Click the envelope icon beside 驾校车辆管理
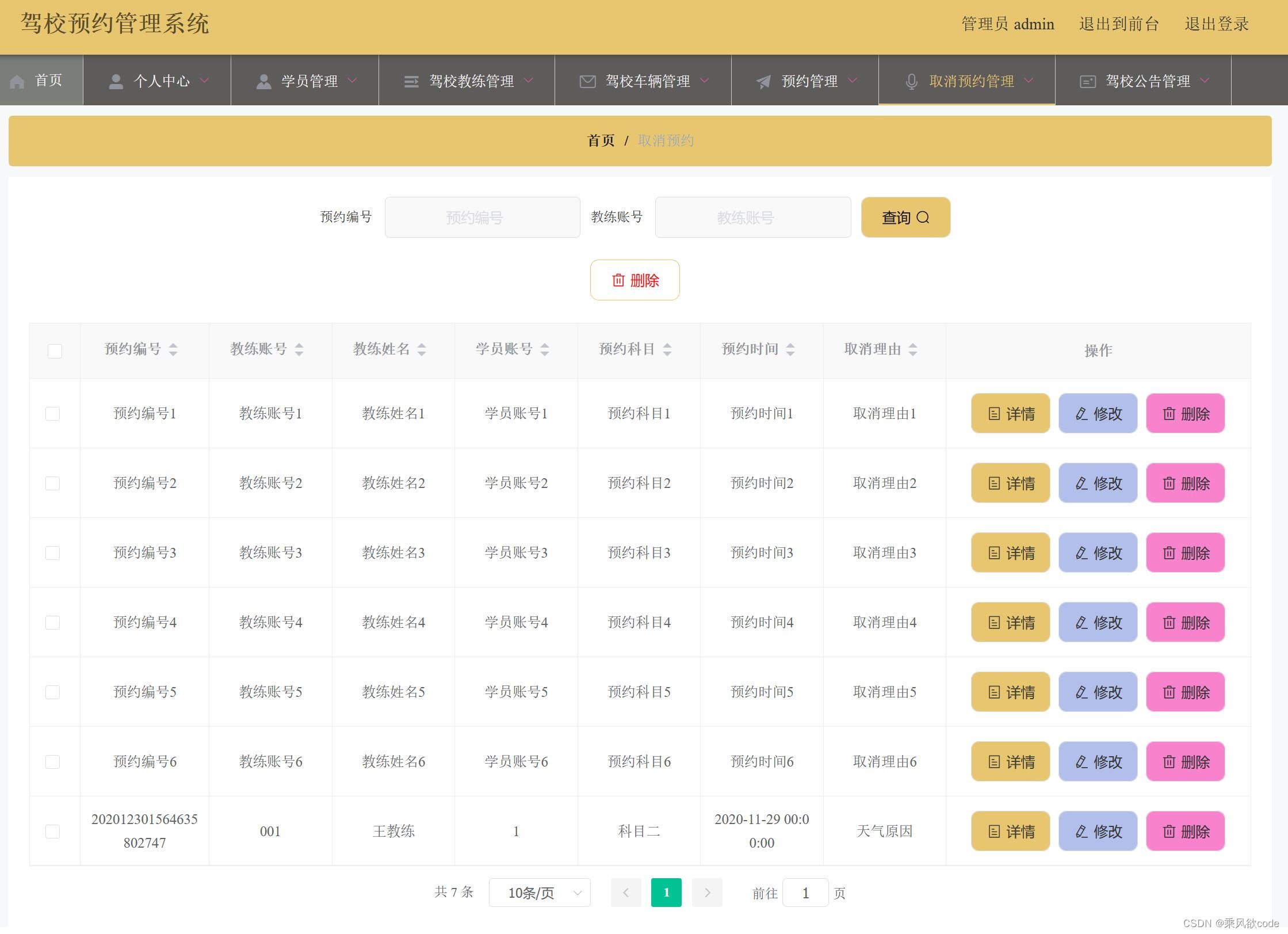The height and width of the screenshot is (934, 1288). point(587,82)
